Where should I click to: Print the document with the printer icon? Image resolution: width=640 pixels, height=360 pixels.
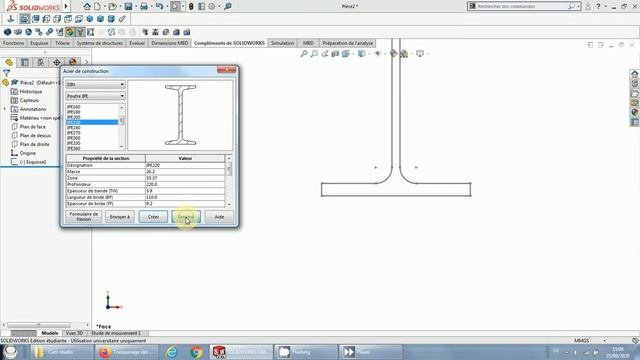click(144, 6)
